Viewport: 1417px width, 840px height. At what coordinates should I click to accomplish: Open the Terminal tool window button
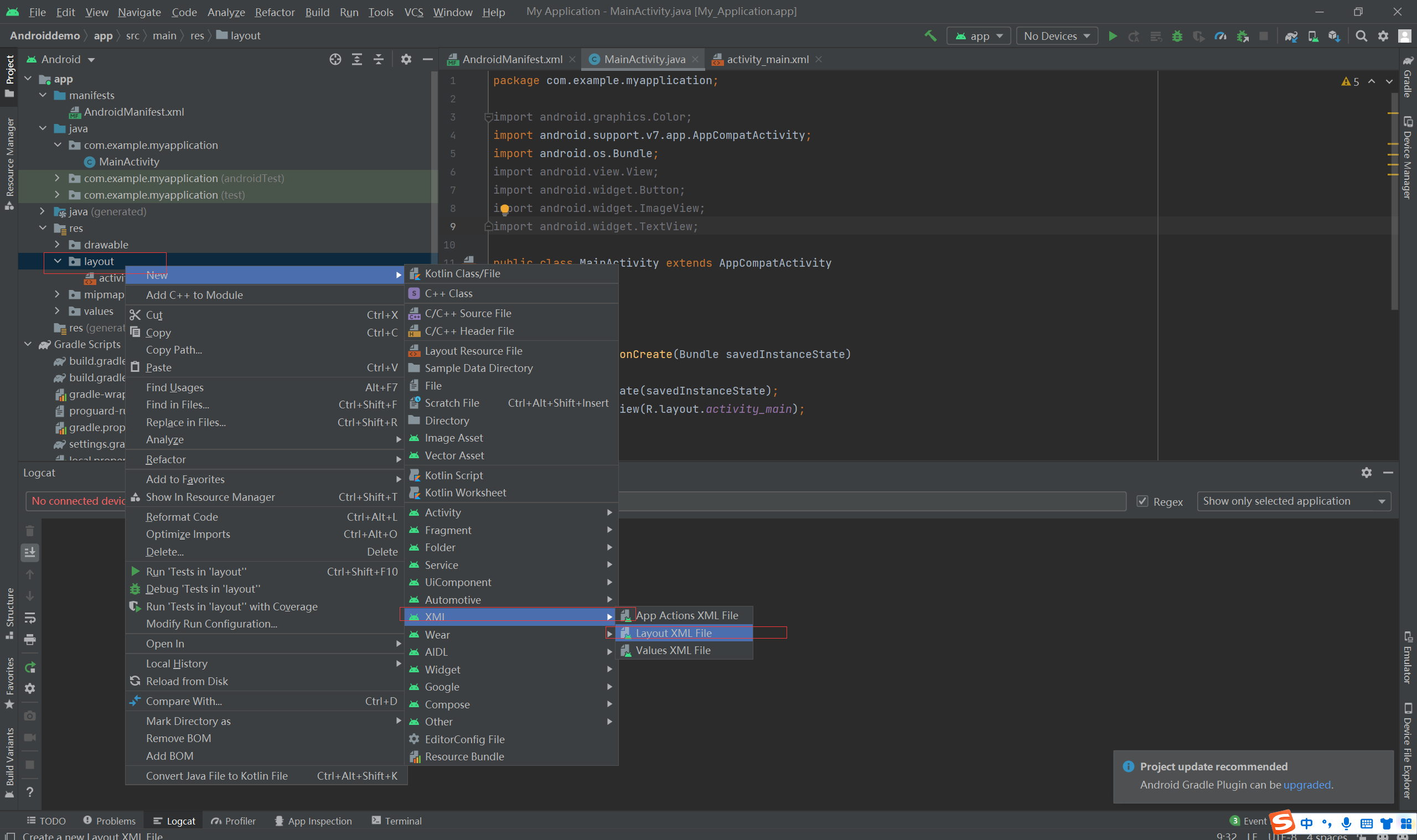[x=396, y=821]
